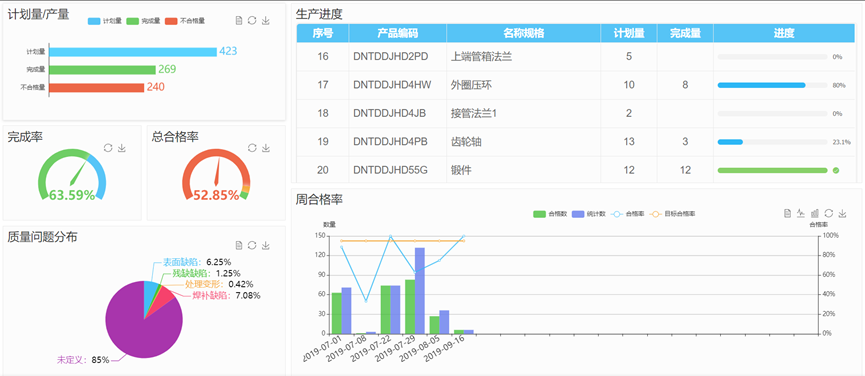
Task: Switch 周合格率 chart to line type
Action: point(801,213)
